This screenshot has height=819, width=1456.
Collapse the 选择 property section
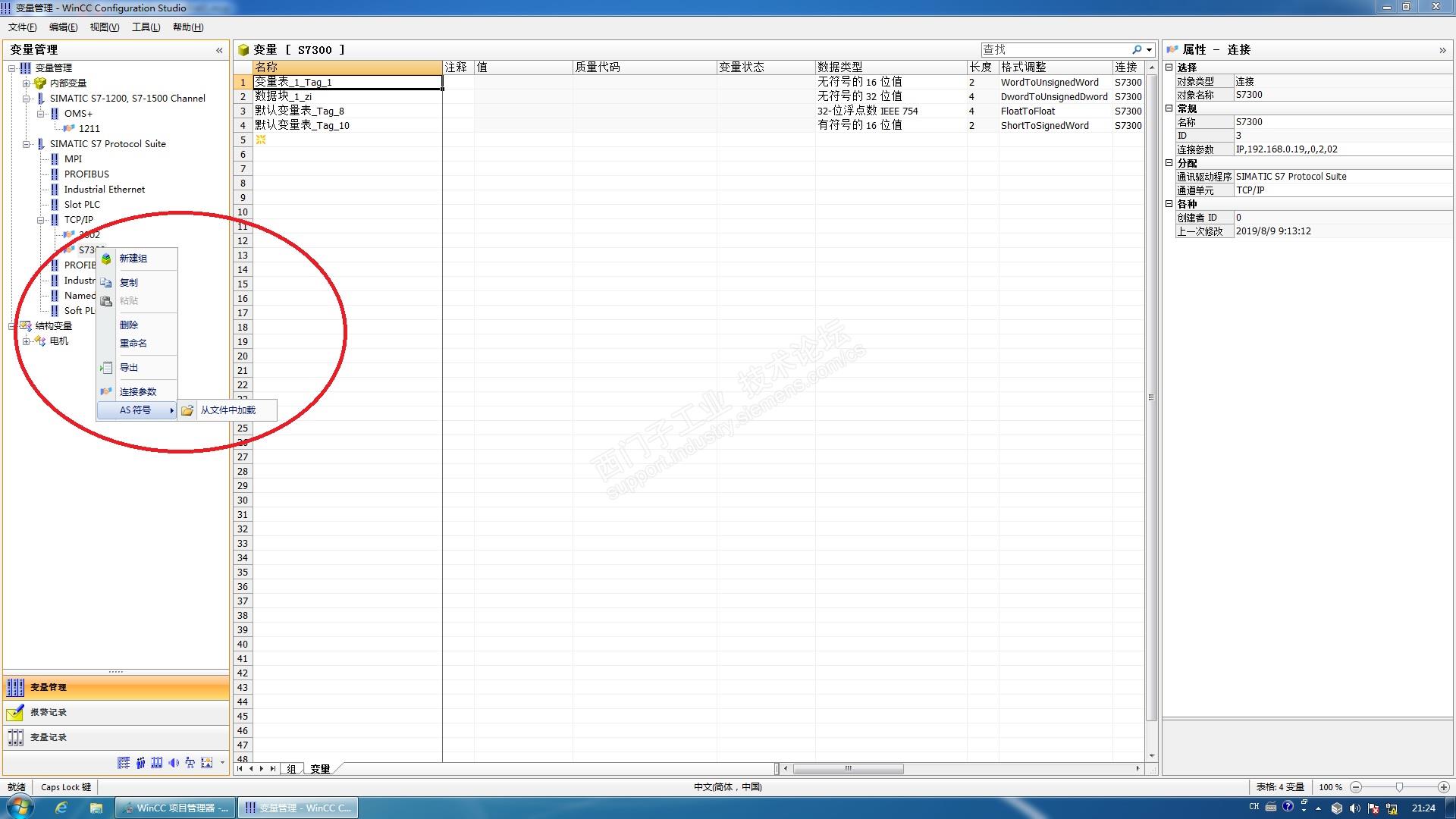point(1169,67)
